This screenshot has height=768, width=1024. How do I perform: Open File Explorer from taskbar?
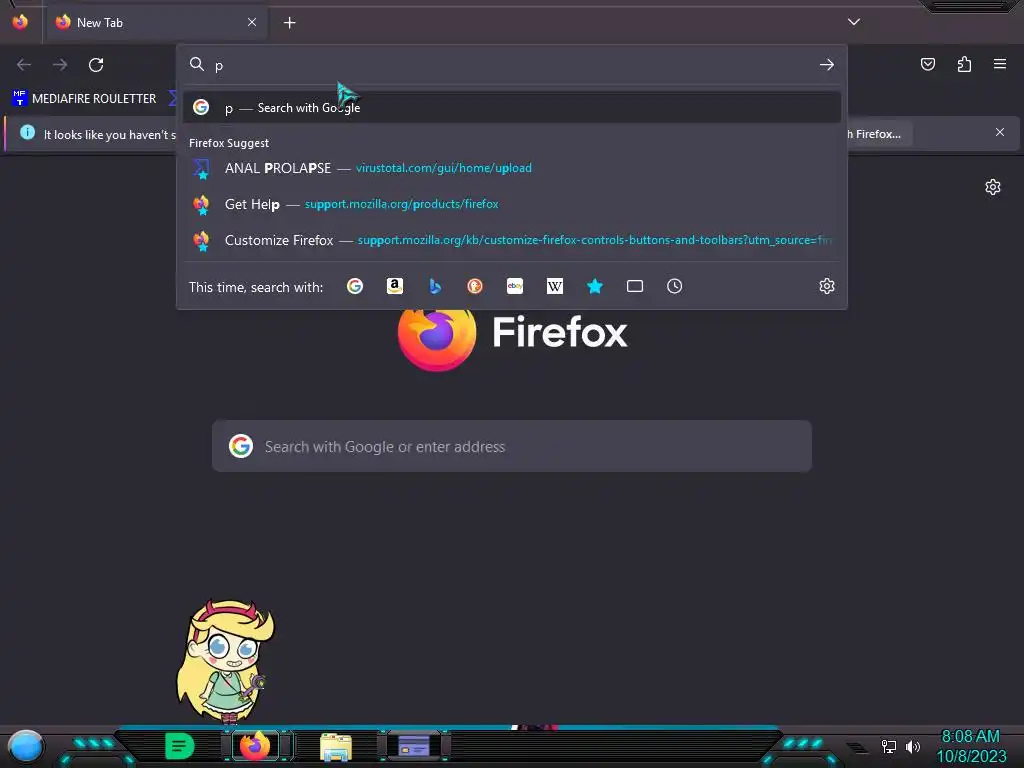tap(336, 746)
